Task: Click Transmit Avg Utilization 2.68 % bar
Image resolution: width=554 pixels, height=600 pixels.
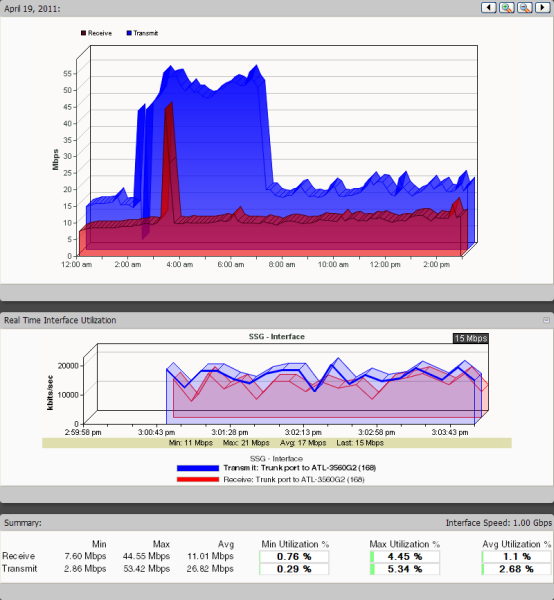Action: pos(516,569)
